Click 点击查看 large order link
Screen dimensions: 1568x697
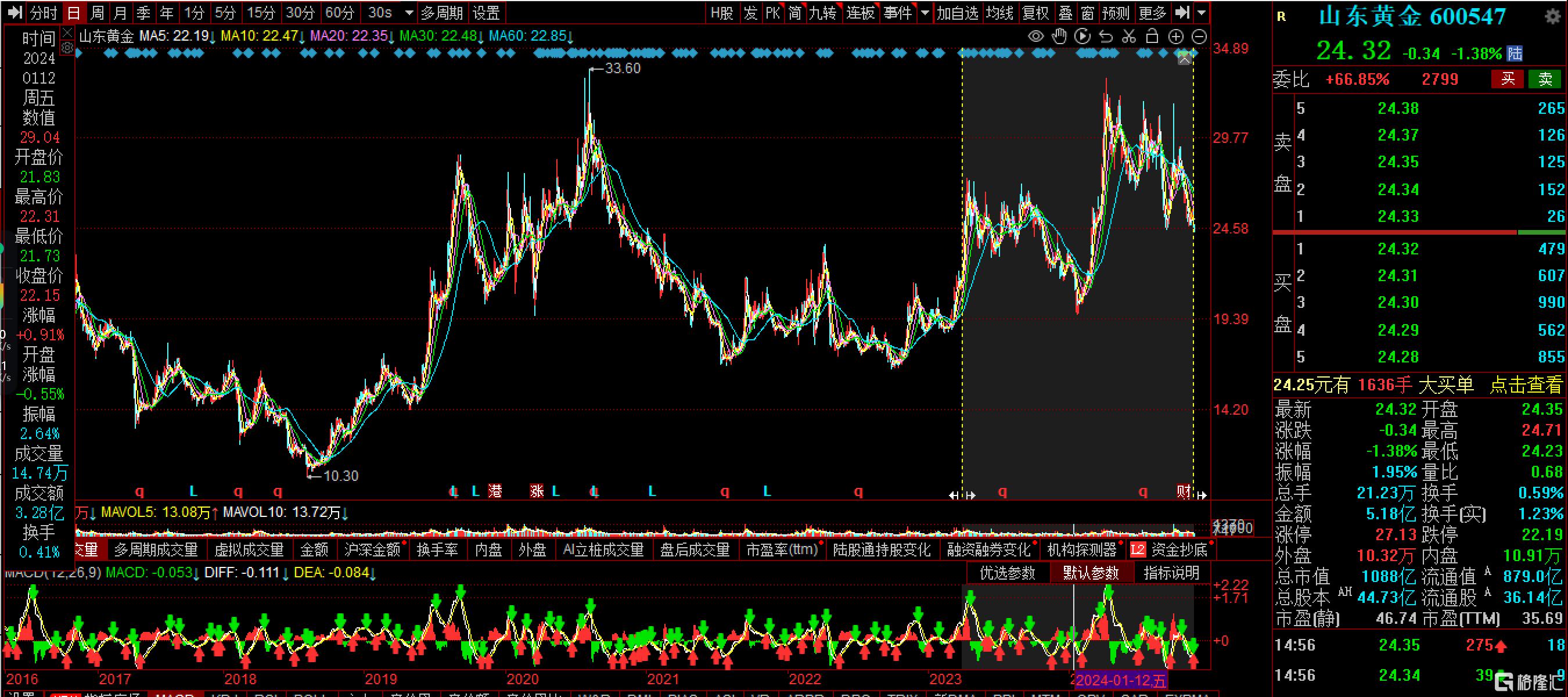(1526, 385)
